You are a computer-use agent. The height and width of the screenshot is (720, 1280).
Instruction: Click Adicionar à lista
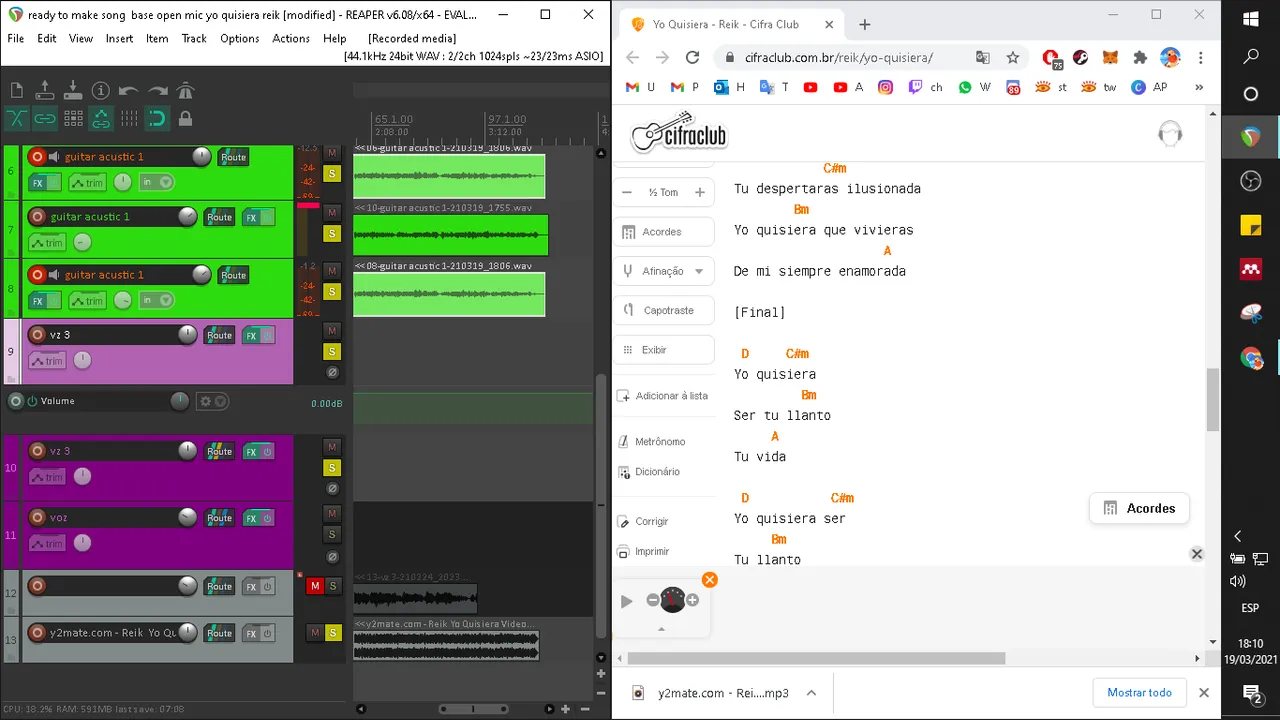(x=662, y=396)
